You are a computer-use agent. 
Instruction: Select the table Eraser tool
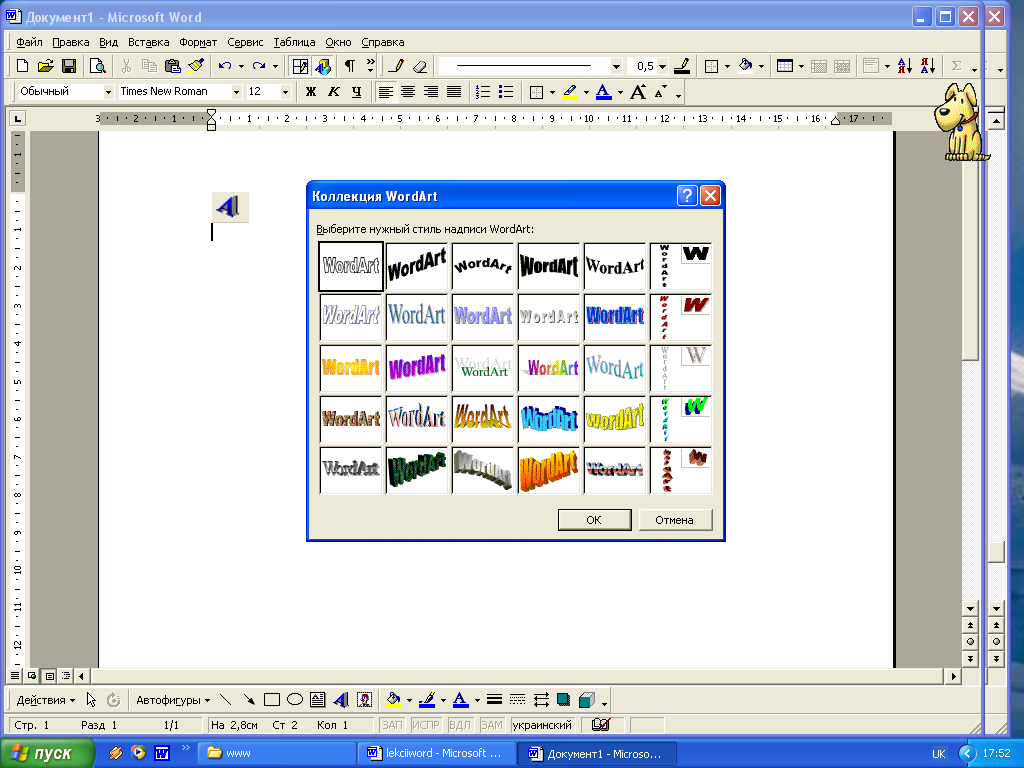pyautogui.click(x=420, y=66)
